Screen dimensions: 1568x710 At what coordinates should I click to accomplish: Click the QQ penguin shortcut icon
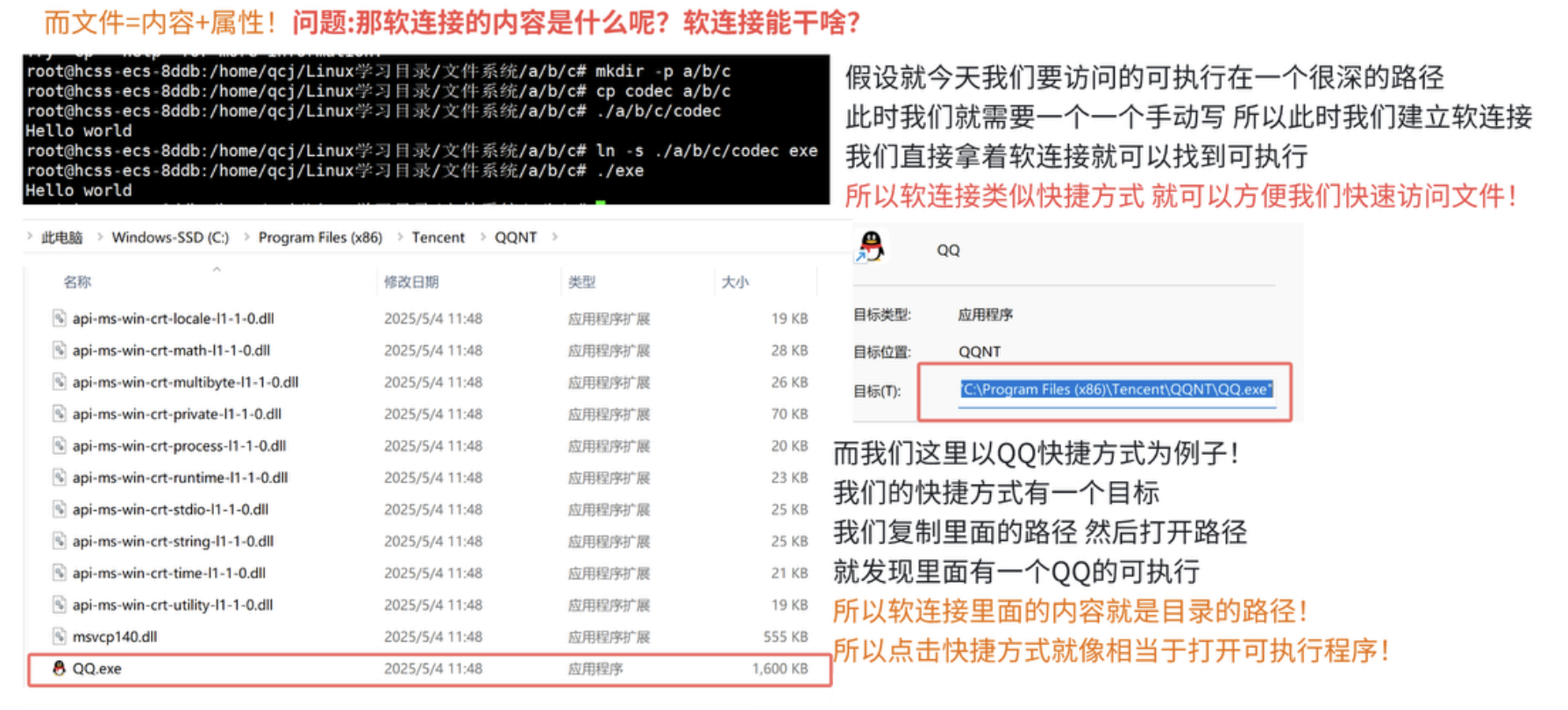pyautogui.click(x=871, y=247)
